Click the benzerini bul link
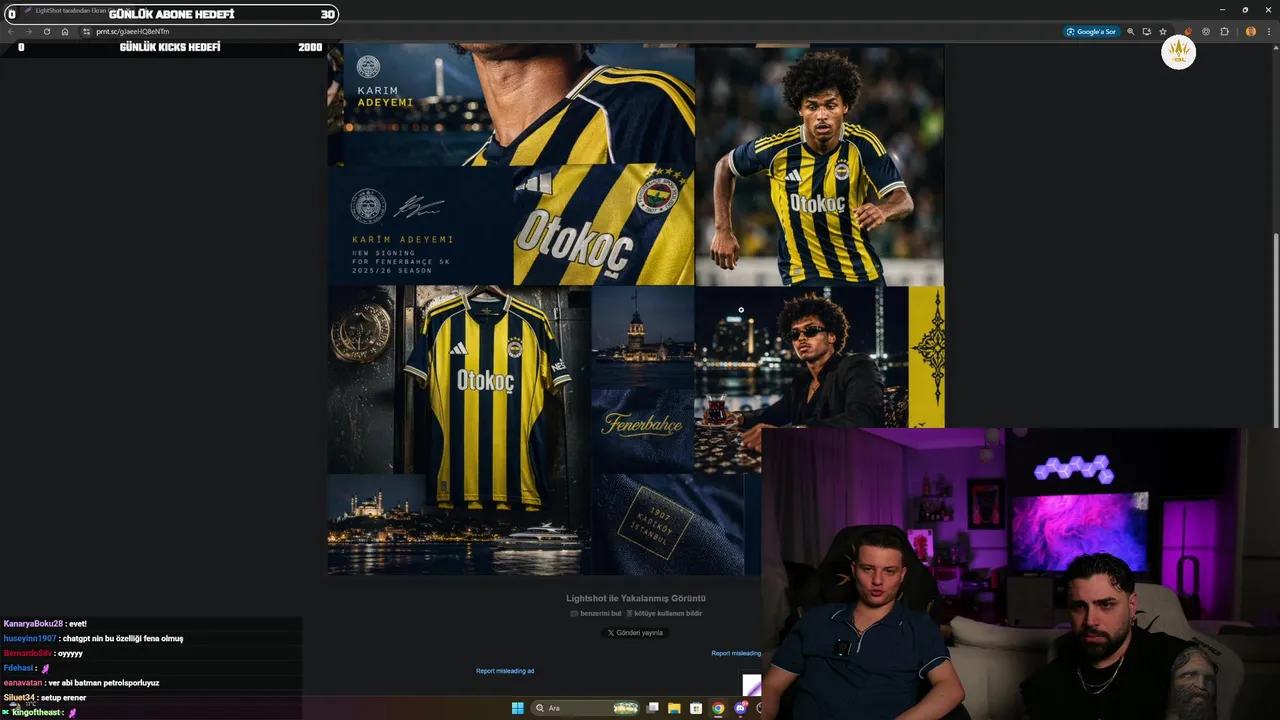This screenshot has height=720, width=1280. (x=596, y=613)
